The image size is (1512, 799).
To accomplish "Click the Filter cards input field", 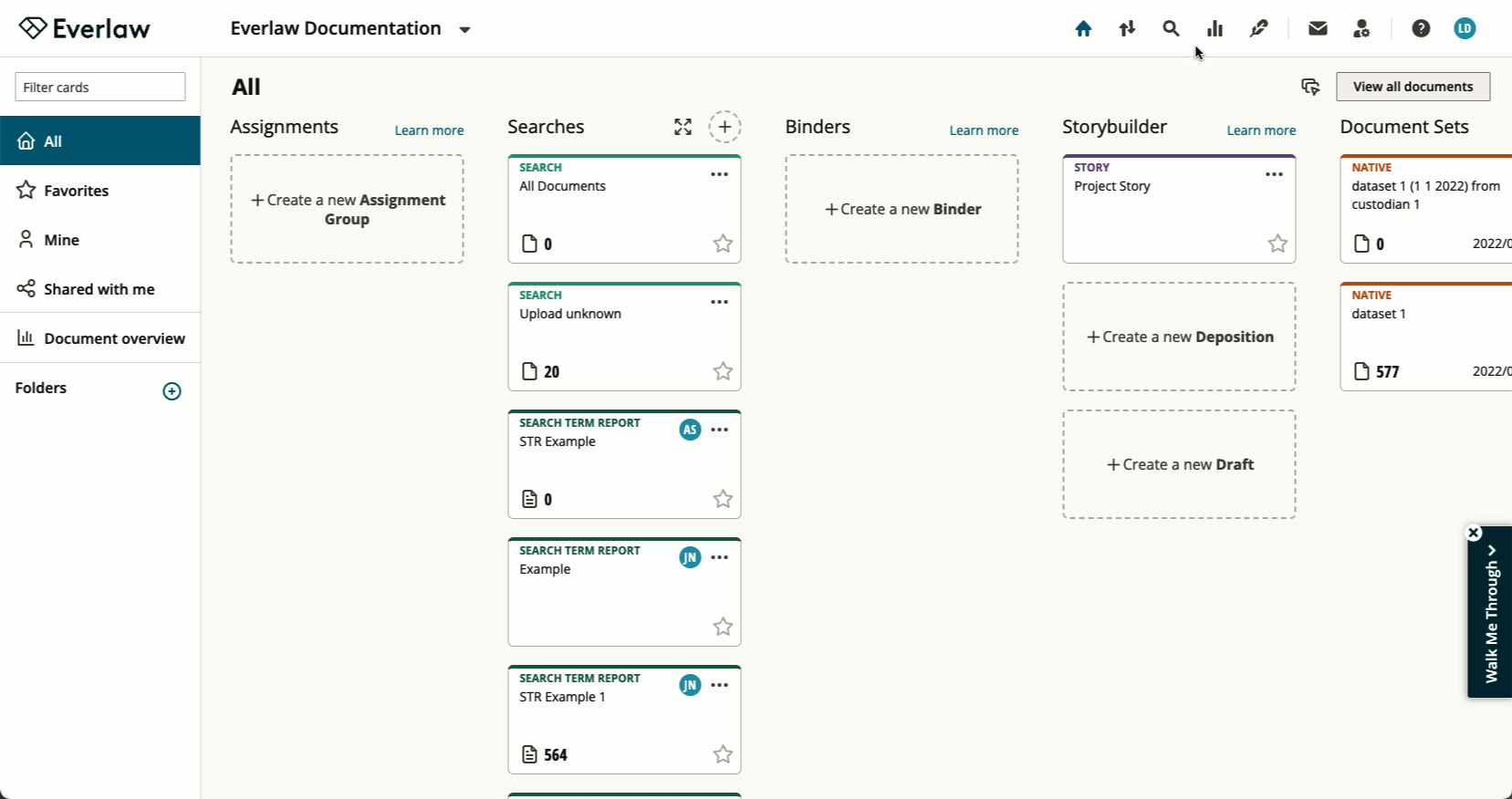I will tap(100, 87).
